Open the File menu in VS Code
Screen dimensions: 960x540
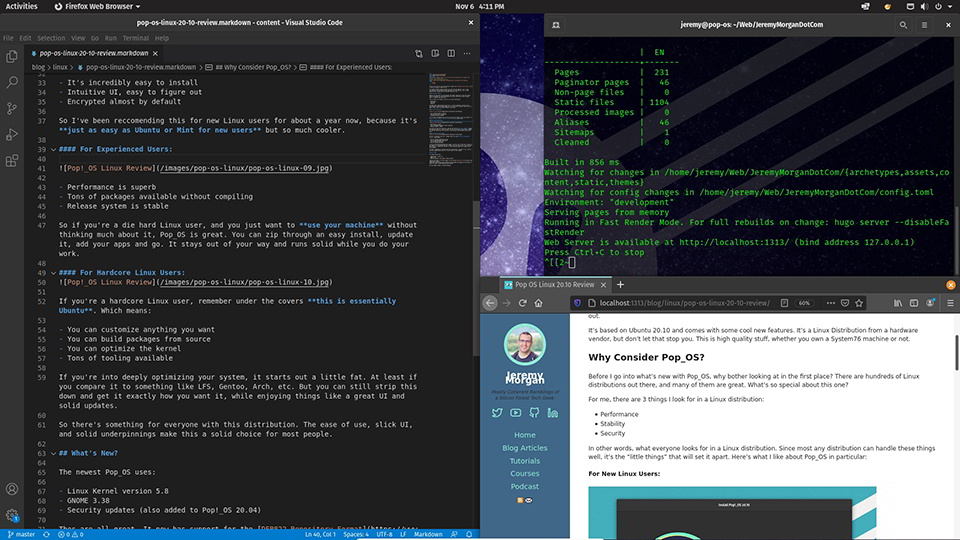point(8,38)
